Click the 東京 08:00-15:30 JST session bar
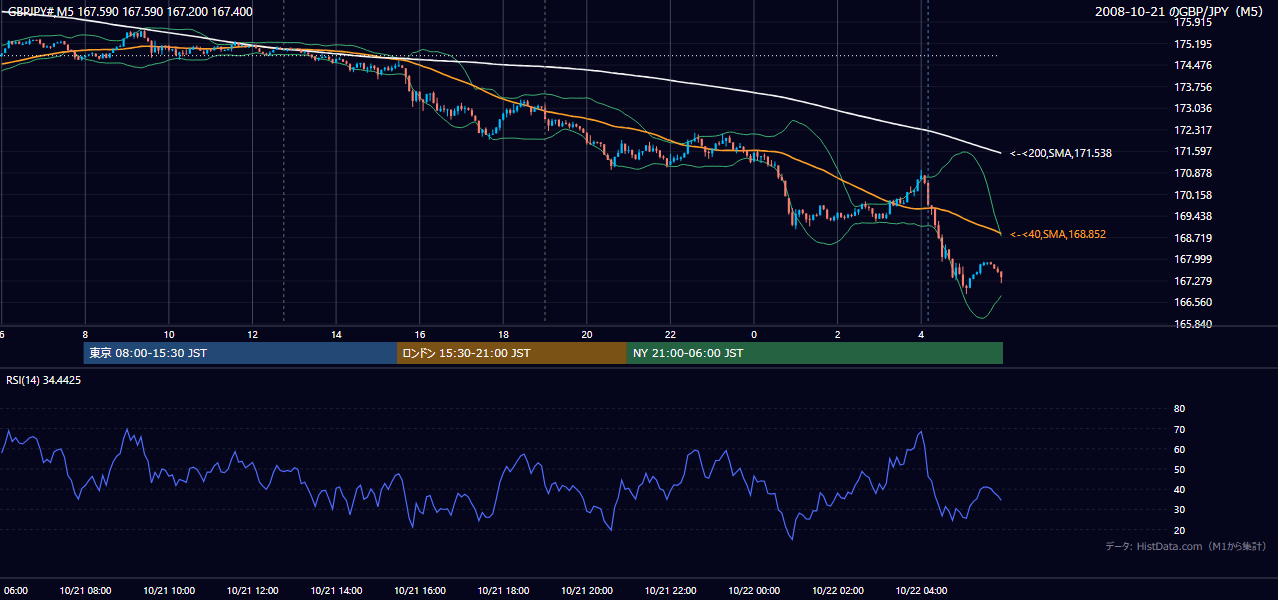Viewport: 1278px width, 600px height. click(240, 353)
